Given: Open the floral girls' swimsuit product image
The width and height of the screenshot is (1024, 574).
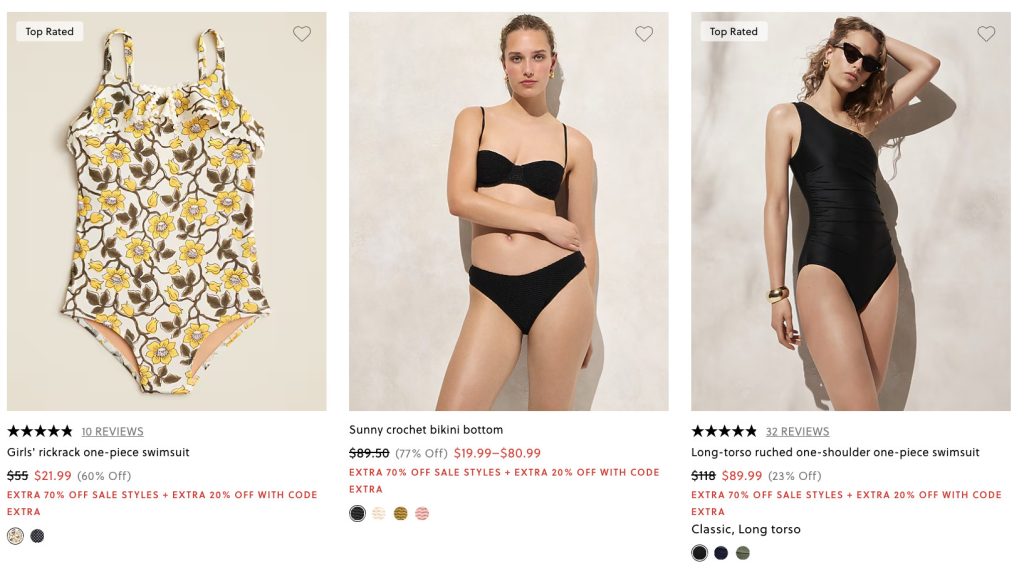Looking at the screenshot, I should [166, 211].
